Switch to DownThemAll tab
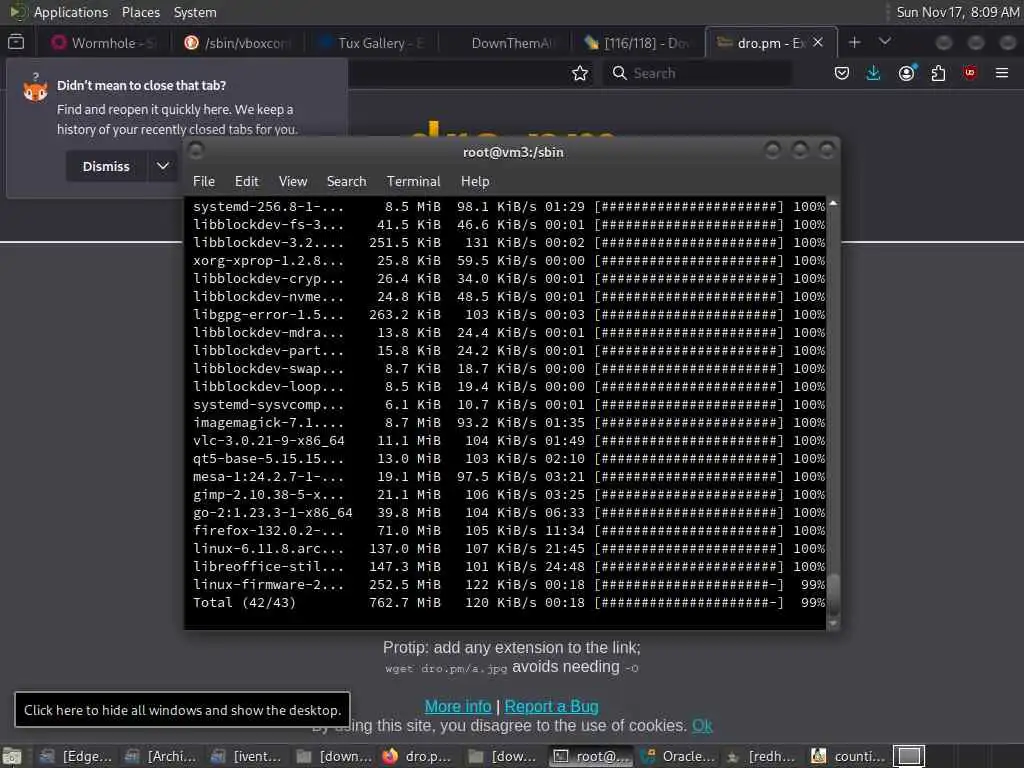The height and width of the screenshot is (768, 1024). pyautogui.click(x=505, y=43)
